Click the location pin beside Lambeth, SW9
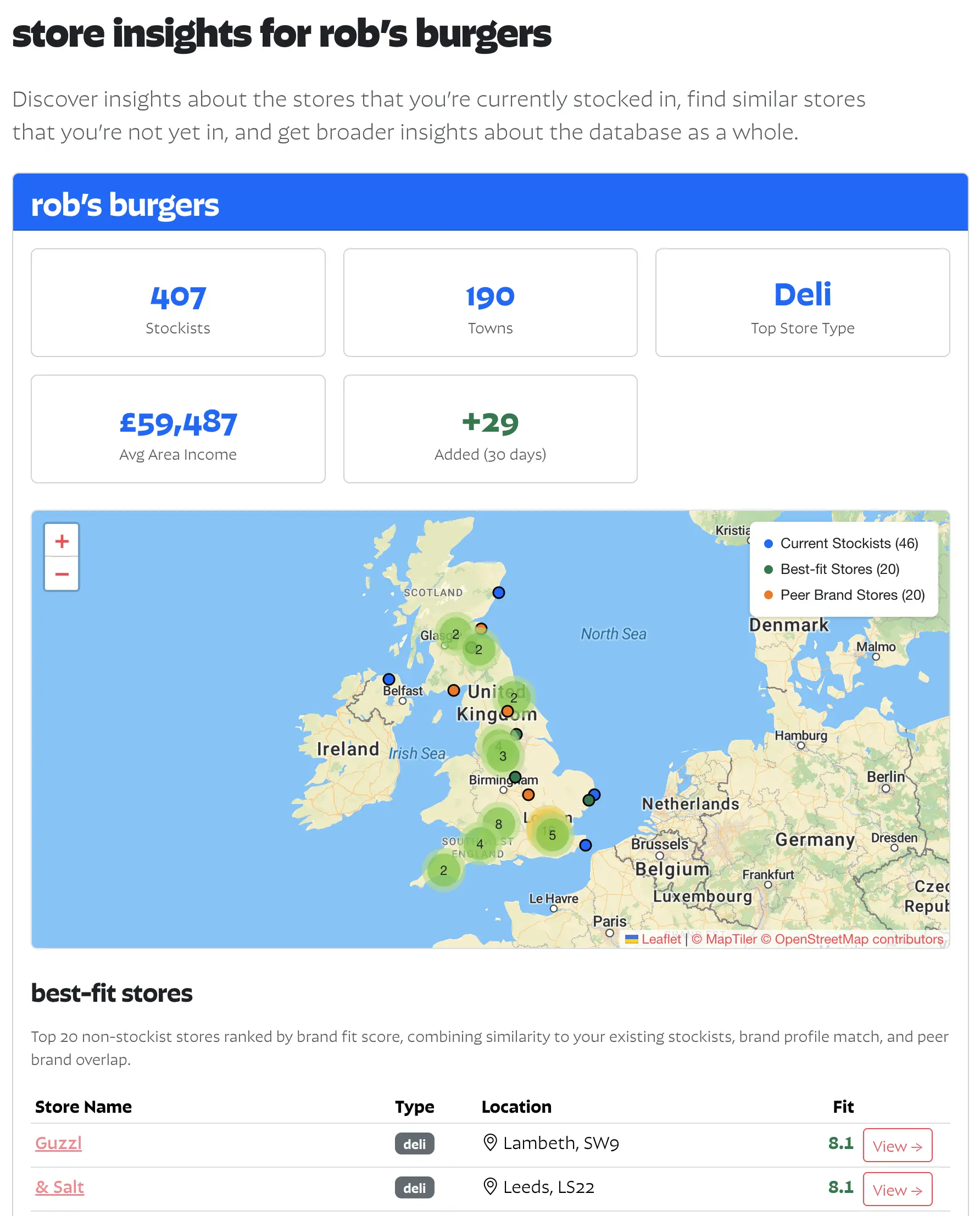Viewport: 980px width, 1216px height. (x=490, y=1143)
